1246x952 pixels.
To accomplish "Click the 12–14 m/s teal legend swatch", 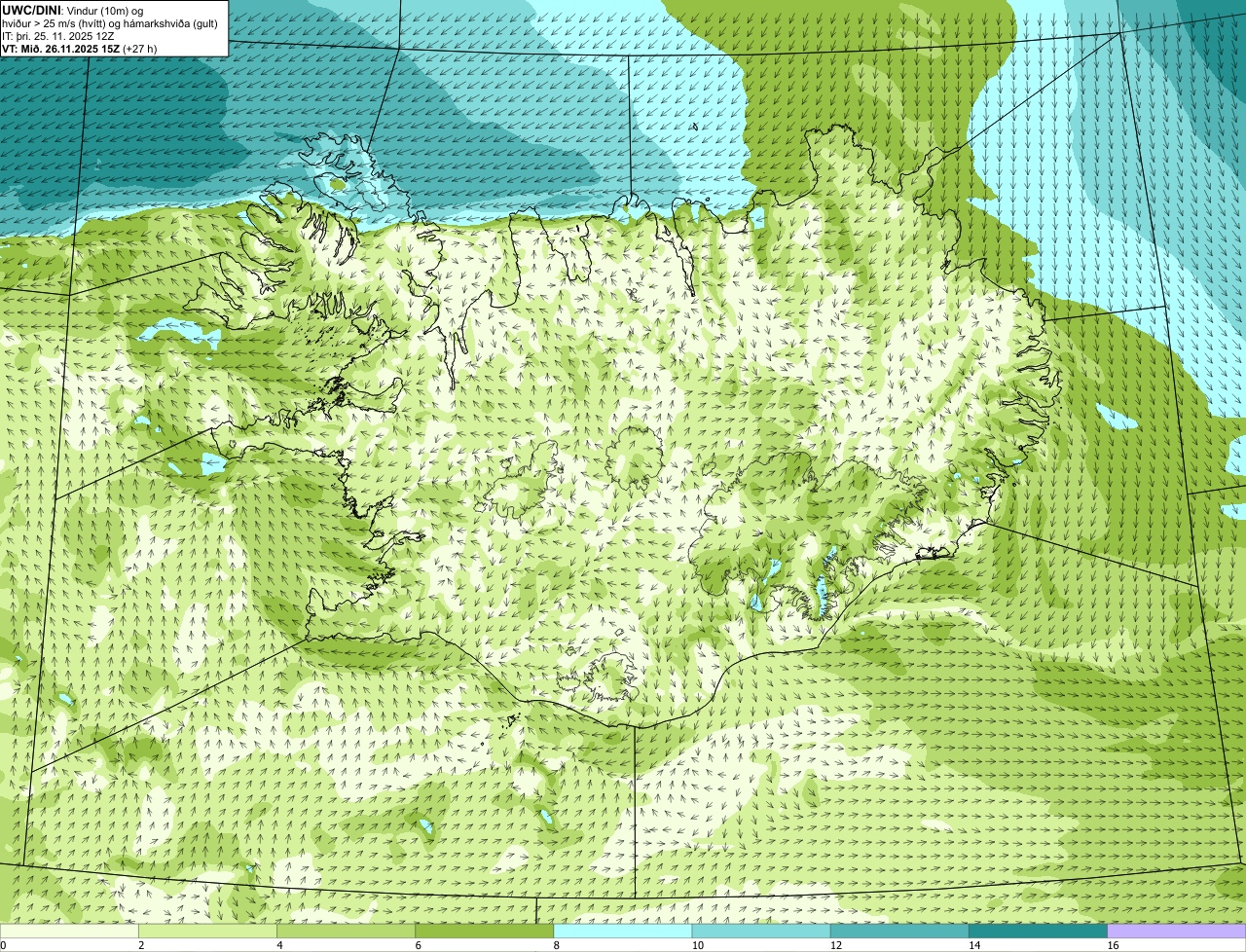I will (x=899, y=931).
